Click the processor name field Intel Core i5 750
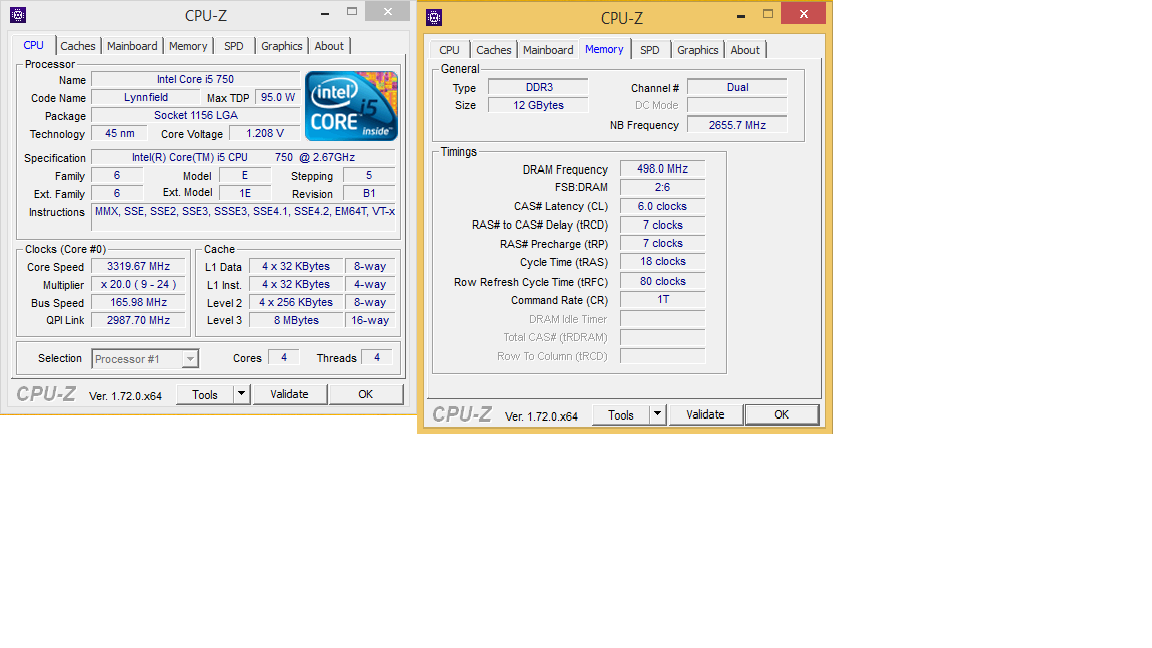Viewport: 1152px width, 648px height. tap(195, 79)
